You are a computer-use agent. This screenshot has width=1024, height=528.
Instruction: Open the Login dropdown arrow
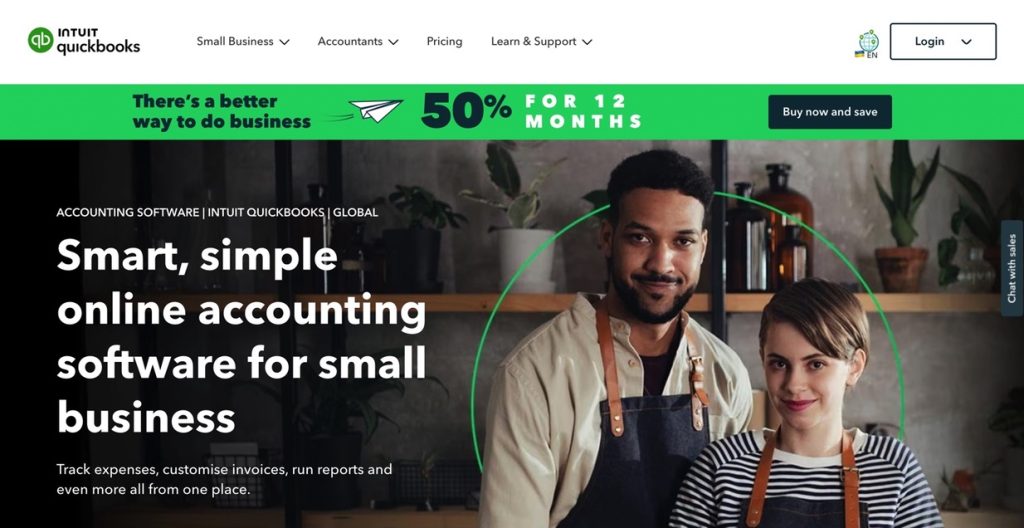click(x=967, y=42)
